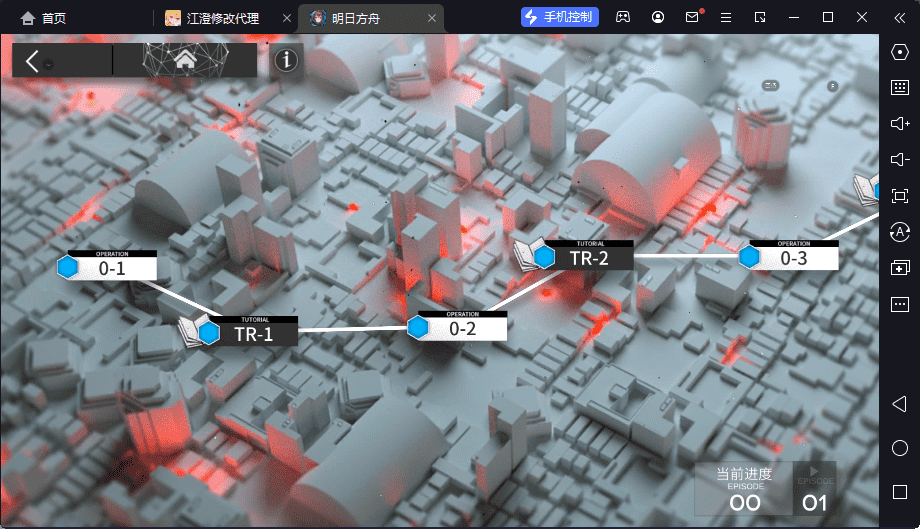Tap the Android recent apps square button
The image size is (920, 529).
click(x=899, y=492)
